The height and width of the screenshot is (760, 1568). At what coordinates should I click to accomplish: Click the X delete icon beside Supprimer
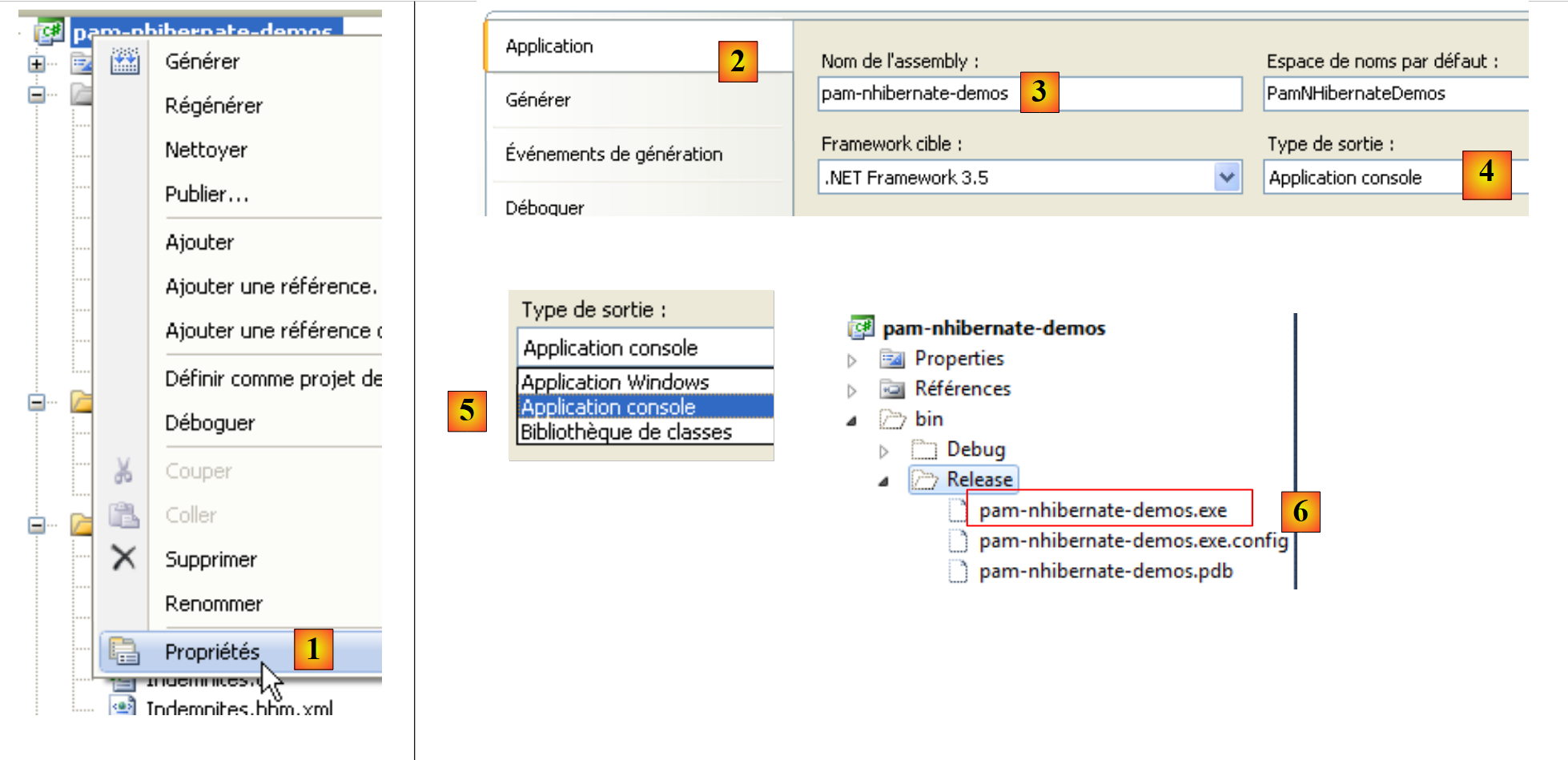coord(124,557)
